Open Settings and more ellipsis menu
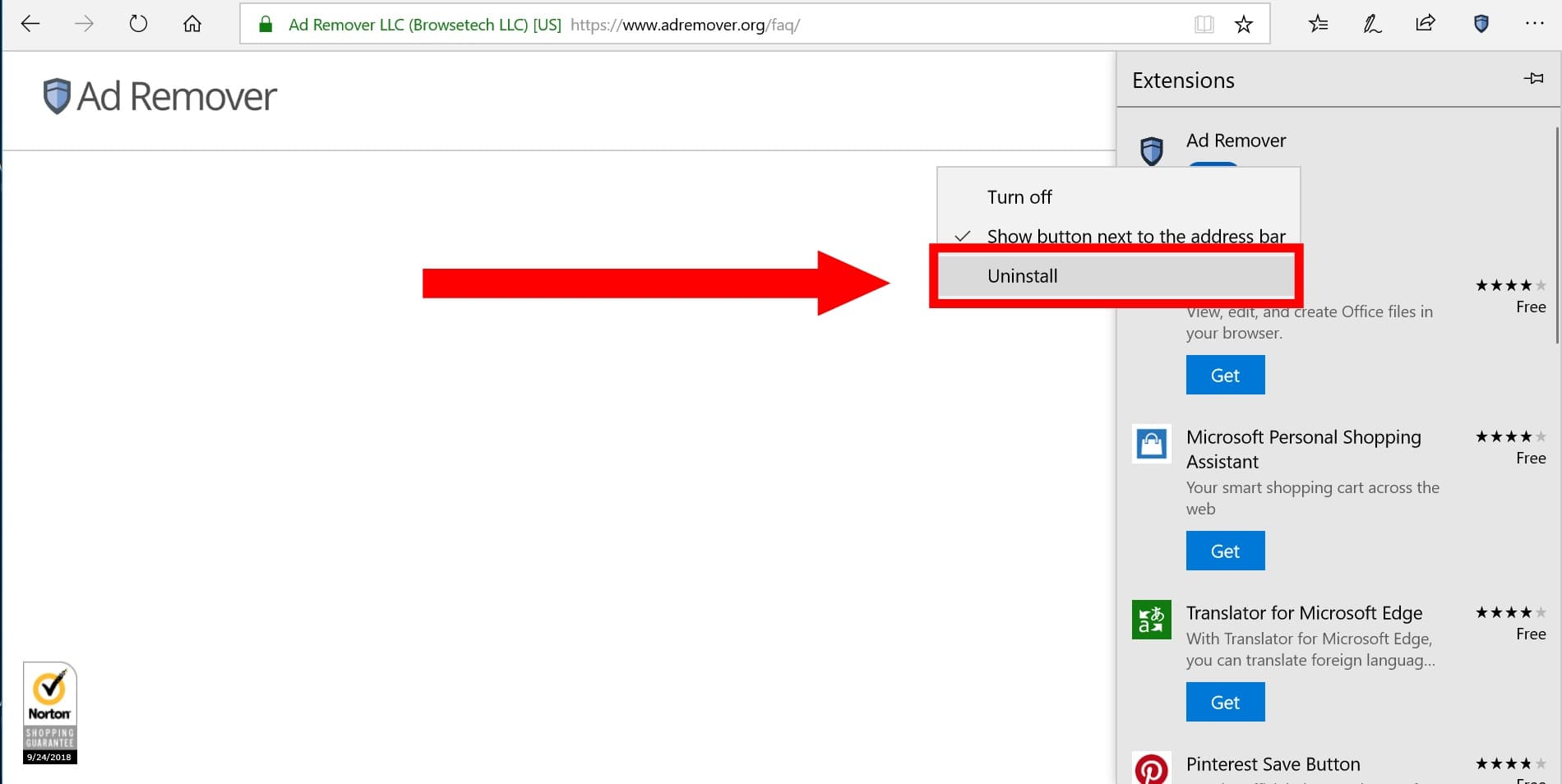 [x=1534, y=24]
